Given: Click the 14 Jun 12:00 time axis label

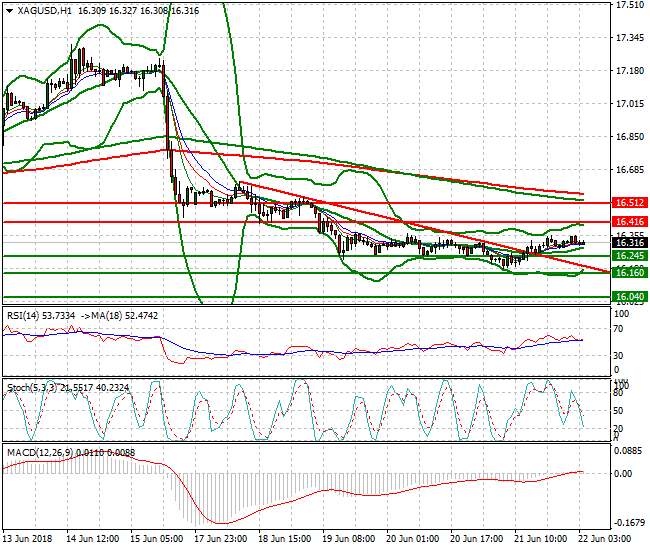Looking at the screenshot, I should click(93, 539).
